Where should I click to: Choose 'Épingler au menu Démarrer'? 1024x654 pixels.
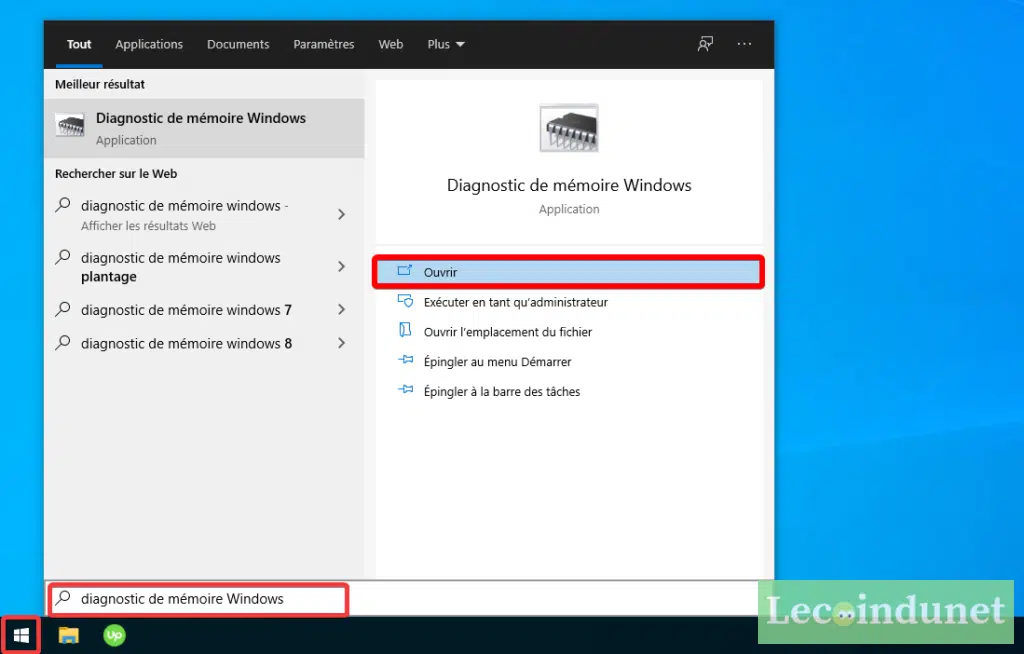pos(568,361)
